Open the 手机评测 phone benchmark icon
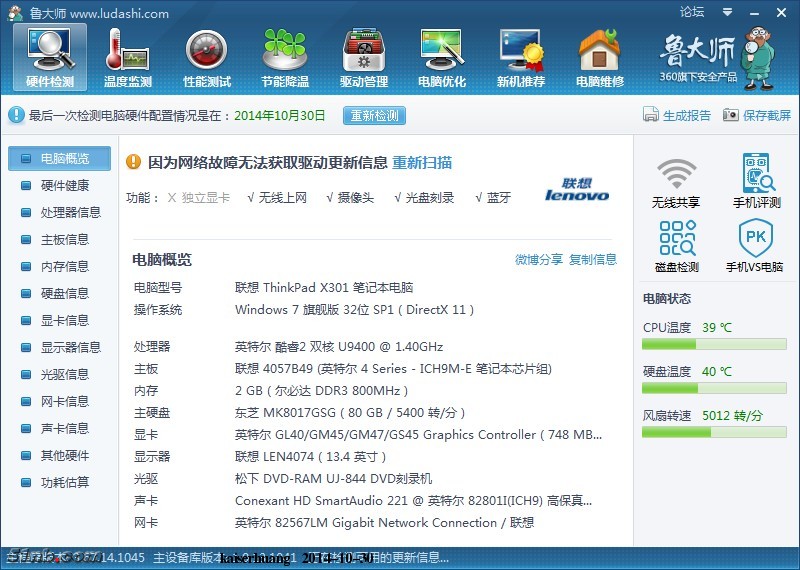Image resolution: width=800 pixels, height=570 pixels. coord(756,181)
